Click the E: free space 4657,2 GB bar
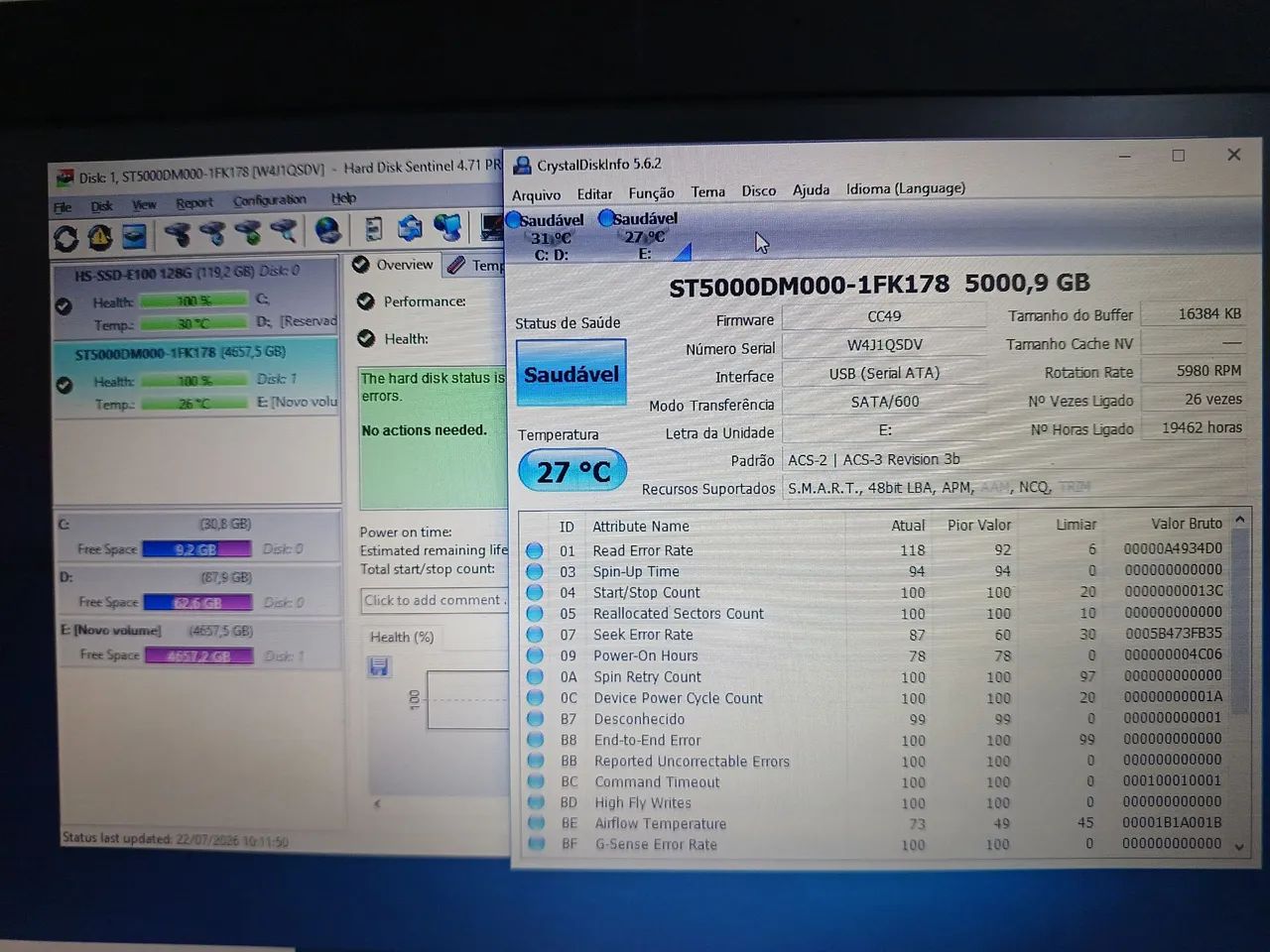The image size is (1270, 952). [x=198, y=655]
